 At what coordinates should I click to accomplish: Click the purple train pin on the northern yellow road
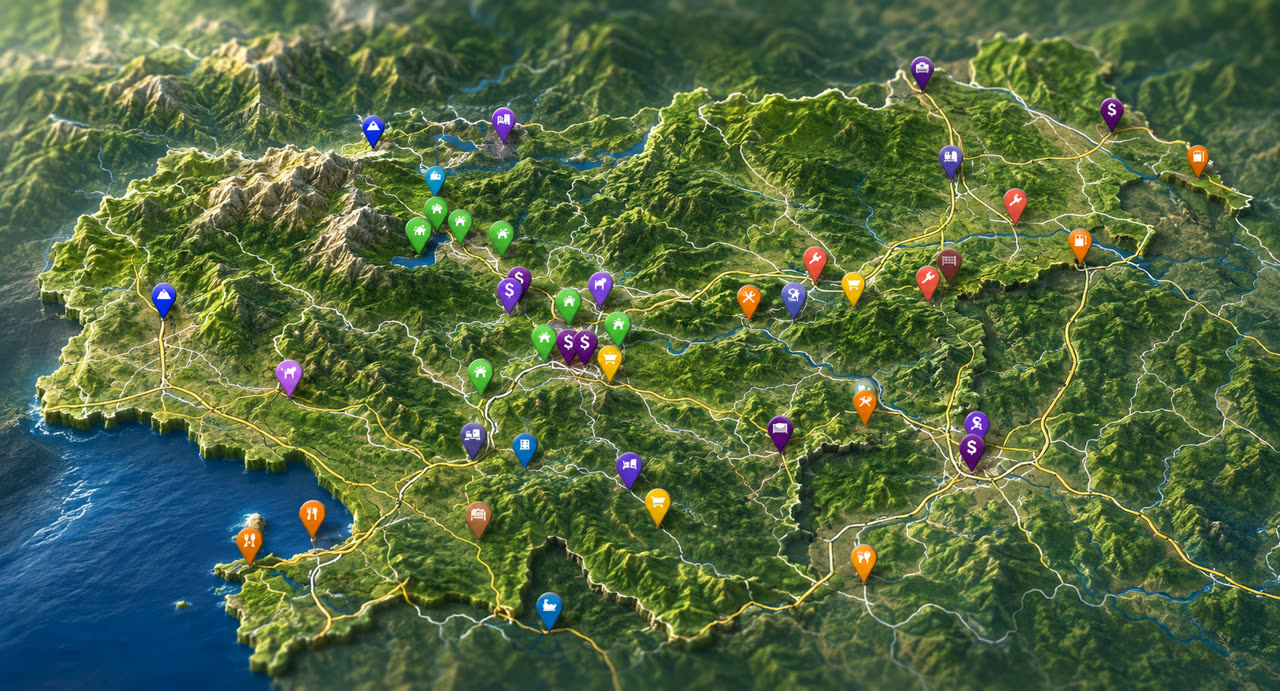coord(950,160)
